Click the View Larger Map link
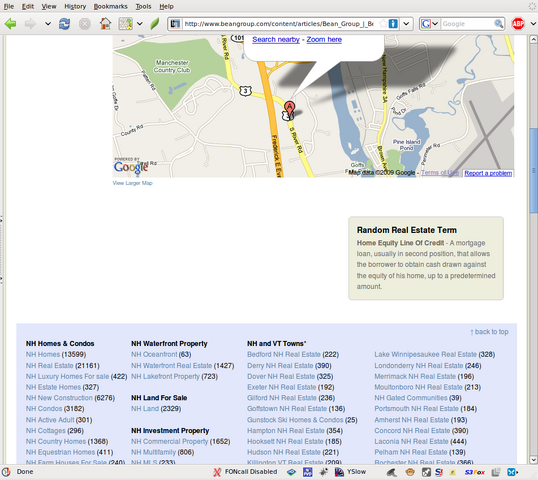This screenshot has width=538, height=480. click(x=132, y=183)
